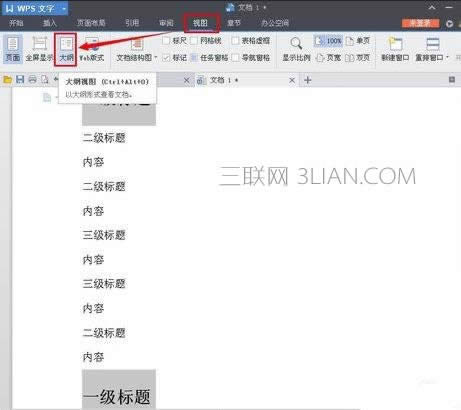461x410 pixels.
Task: Click the save icon in quick toolbar
Action: click(20, 79)
